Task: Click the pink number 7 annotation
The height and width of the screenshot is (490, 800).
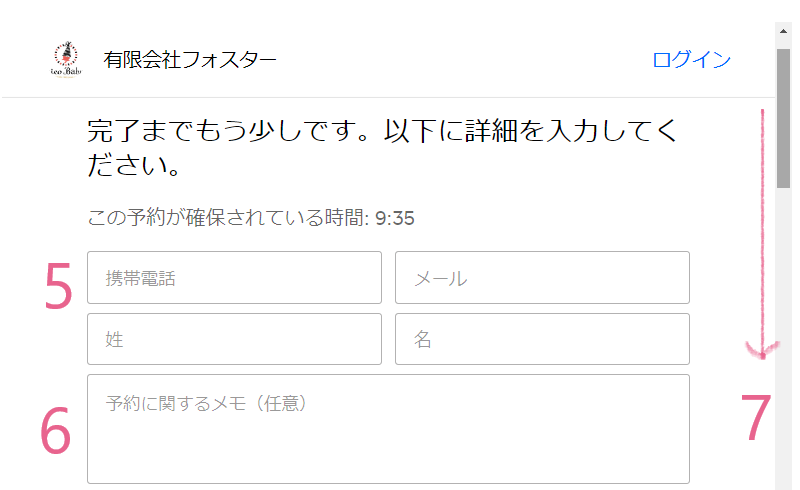Action: (756, 417)
